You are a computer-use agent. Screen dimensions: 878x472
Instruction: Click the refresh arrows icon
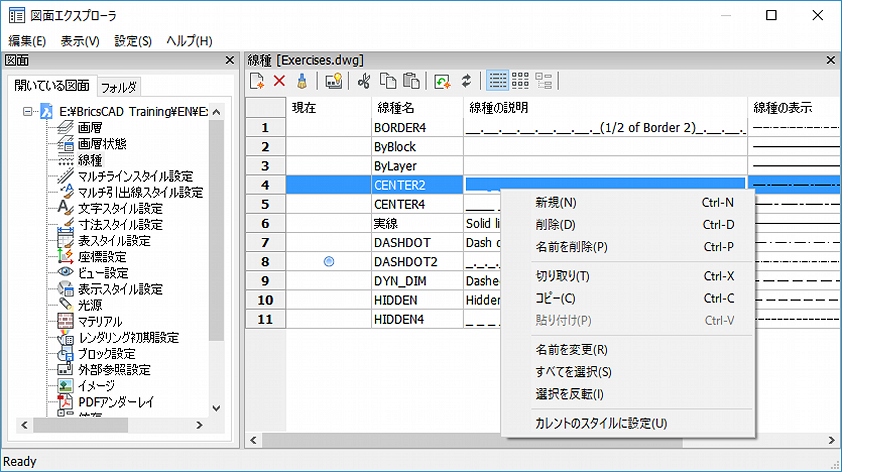(466, 81)
